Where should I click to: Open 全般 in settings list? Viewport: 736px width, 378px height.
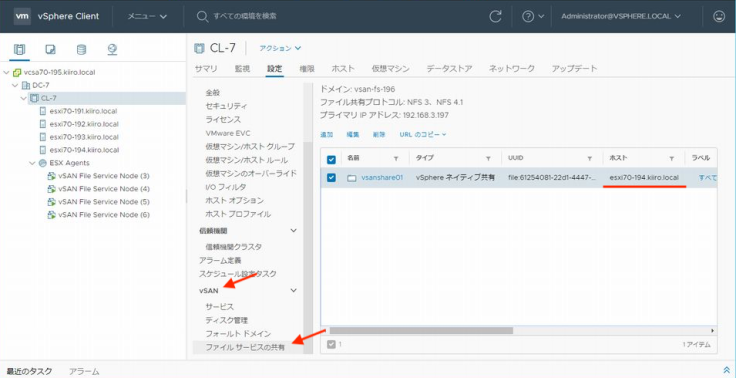[x=213, y=93]
